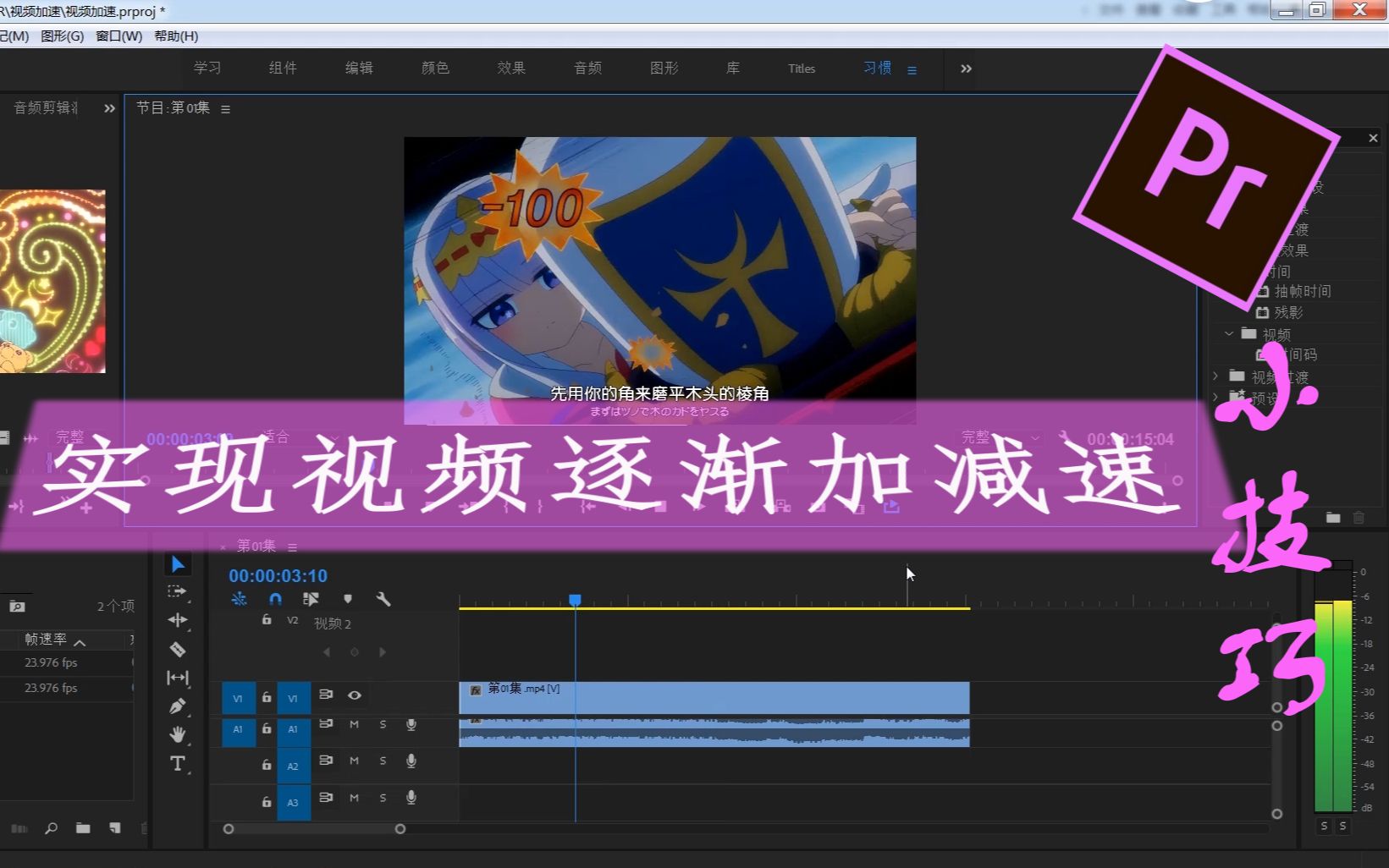Enable voice-over record on A1
The image size is (1389, 868).
click(411, 725)
